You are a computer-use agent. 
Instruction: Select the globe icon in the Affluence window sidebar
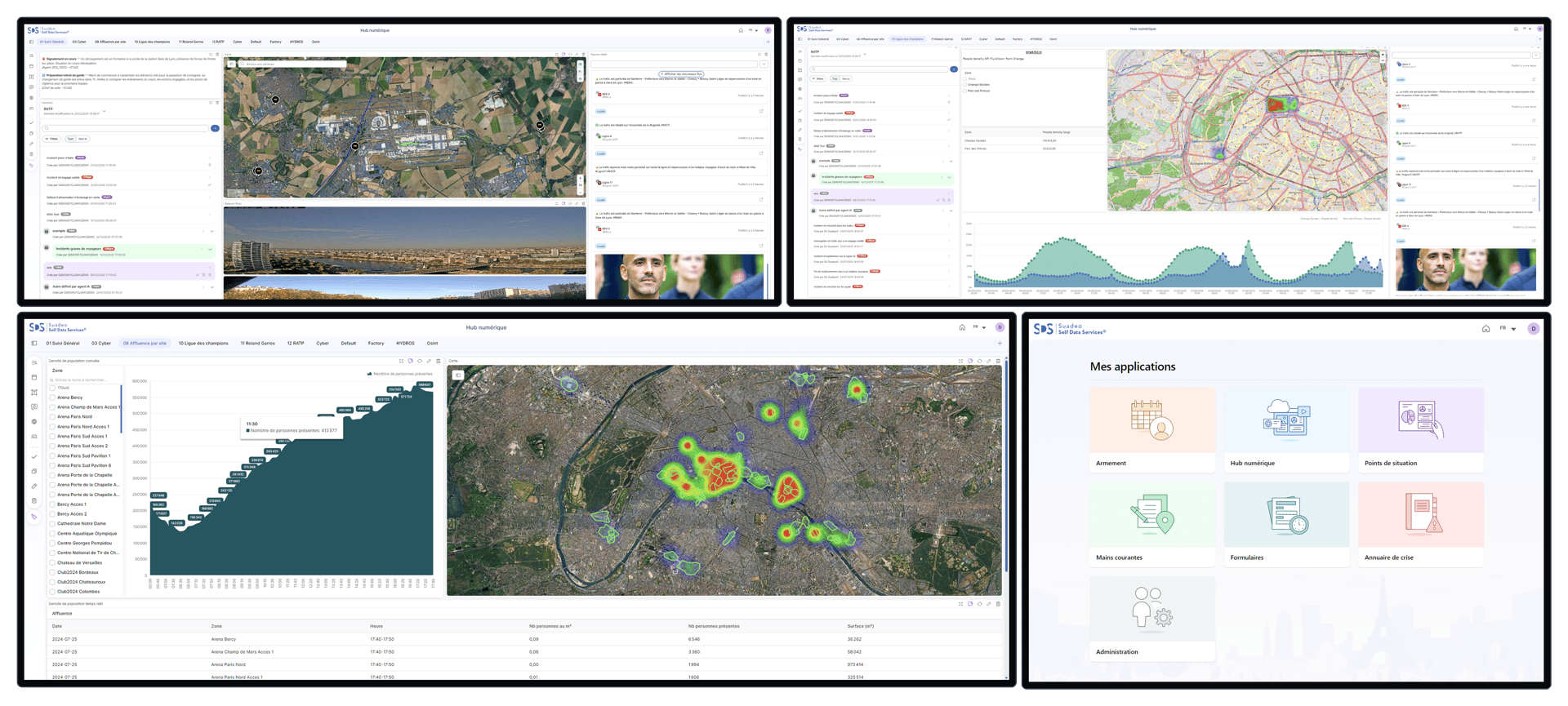tap(34, 422)
